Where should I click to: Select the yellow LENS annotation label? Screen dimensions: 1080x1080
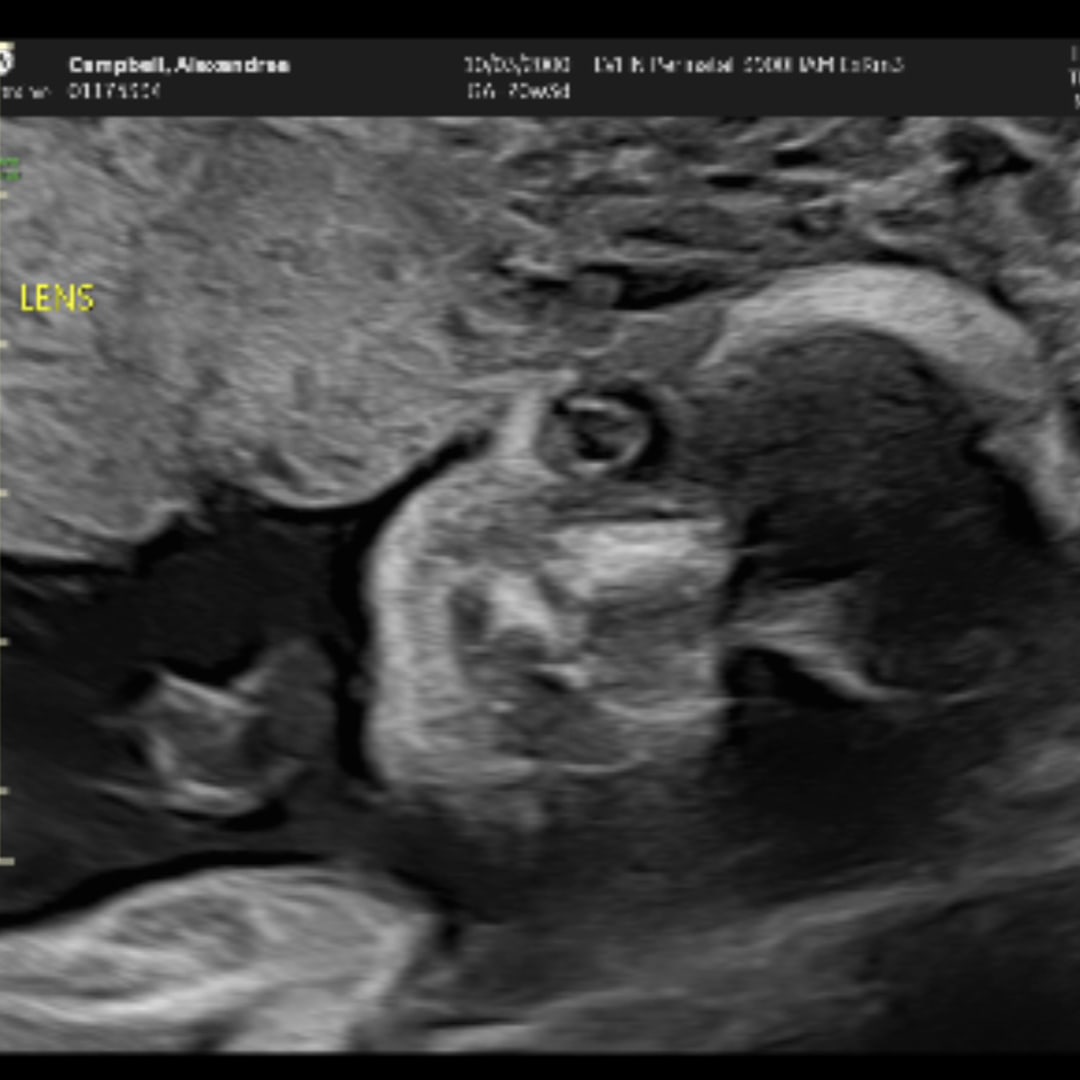pyautogui.click(x=57, y=298)
